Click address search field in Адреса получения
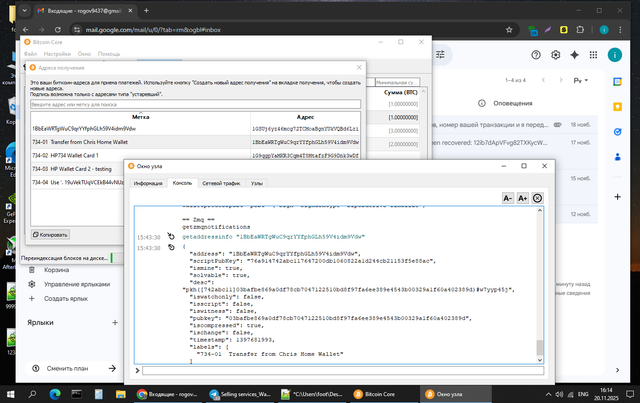Screen dimensions: 640x403 pyautogui.click(x=196, y=105)
